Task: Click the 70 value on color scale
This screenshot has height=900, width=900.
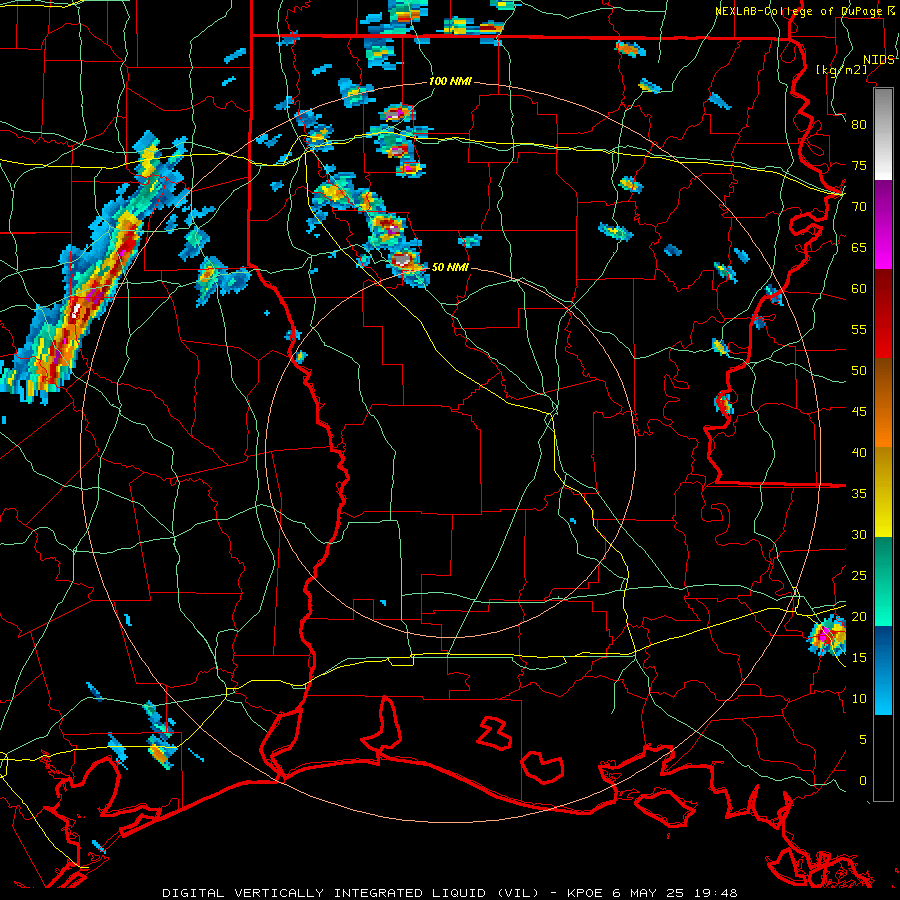Action: pyautogui.click(x=859, y=207)
